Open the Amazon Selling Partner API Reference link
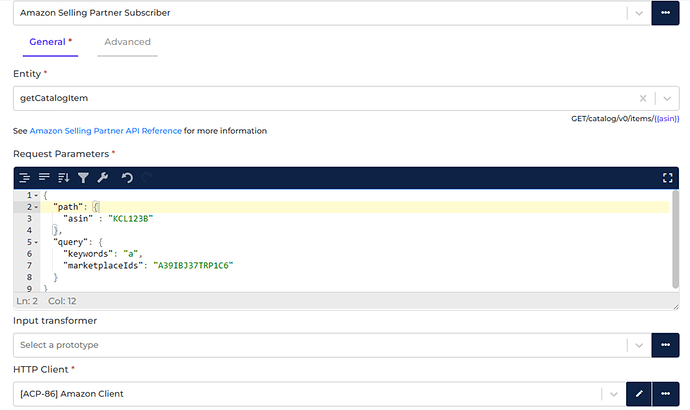Image resolution: width=690 pixels, height=410 pixels. (x=106, y=131)
